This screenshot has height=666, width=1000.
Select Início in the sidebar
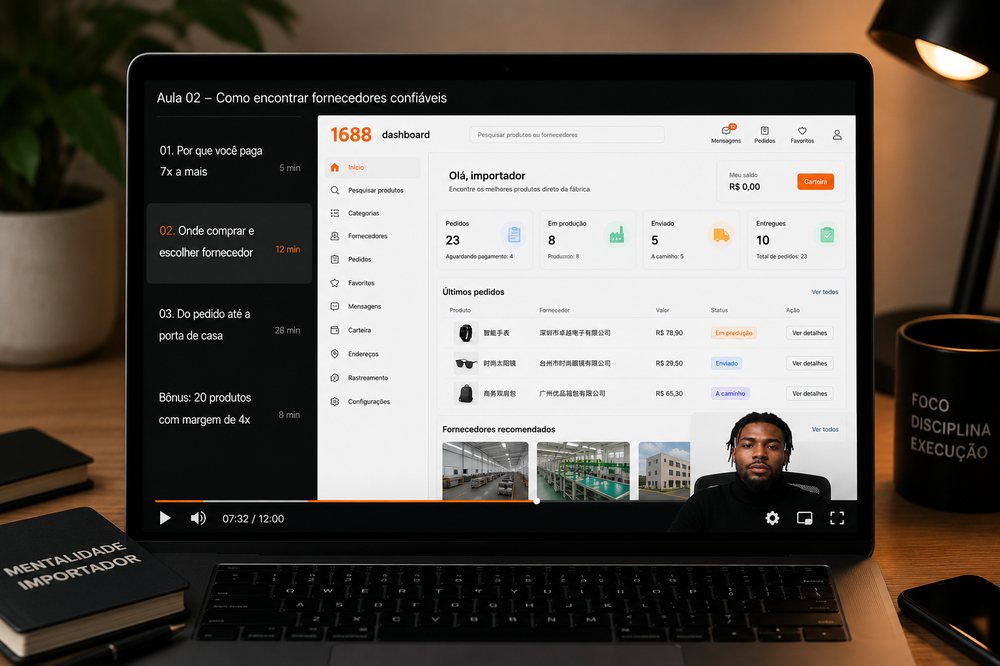(x=373, y=167)
